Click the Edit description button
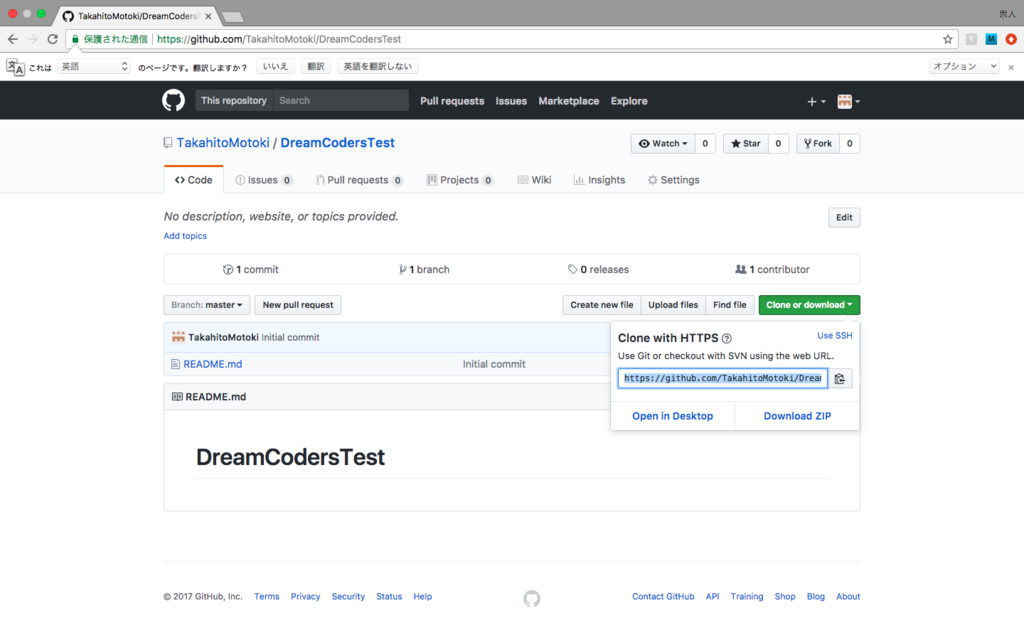The height and width of the screenshot is (640, 1024). [x=844, y=217]
